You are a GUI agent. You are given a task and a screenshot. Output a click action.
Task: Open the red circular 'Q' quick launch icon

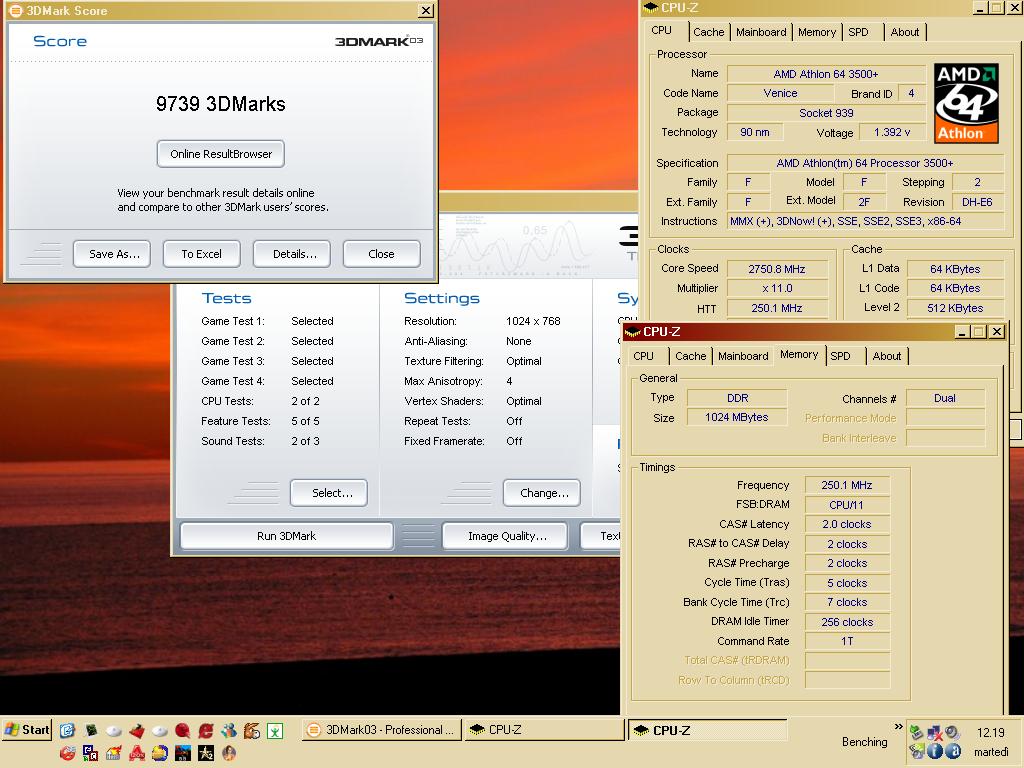(x=182, y=731)
